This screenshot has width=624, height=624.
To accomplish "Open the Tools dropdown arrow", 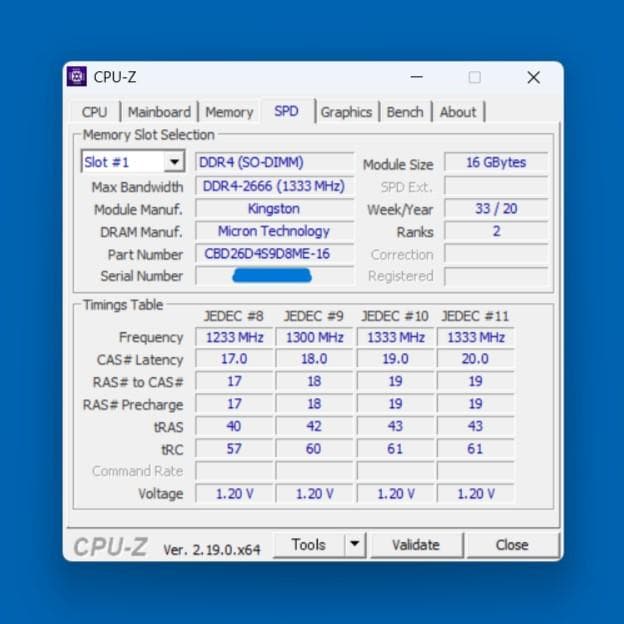I will [x=355, y=544].
